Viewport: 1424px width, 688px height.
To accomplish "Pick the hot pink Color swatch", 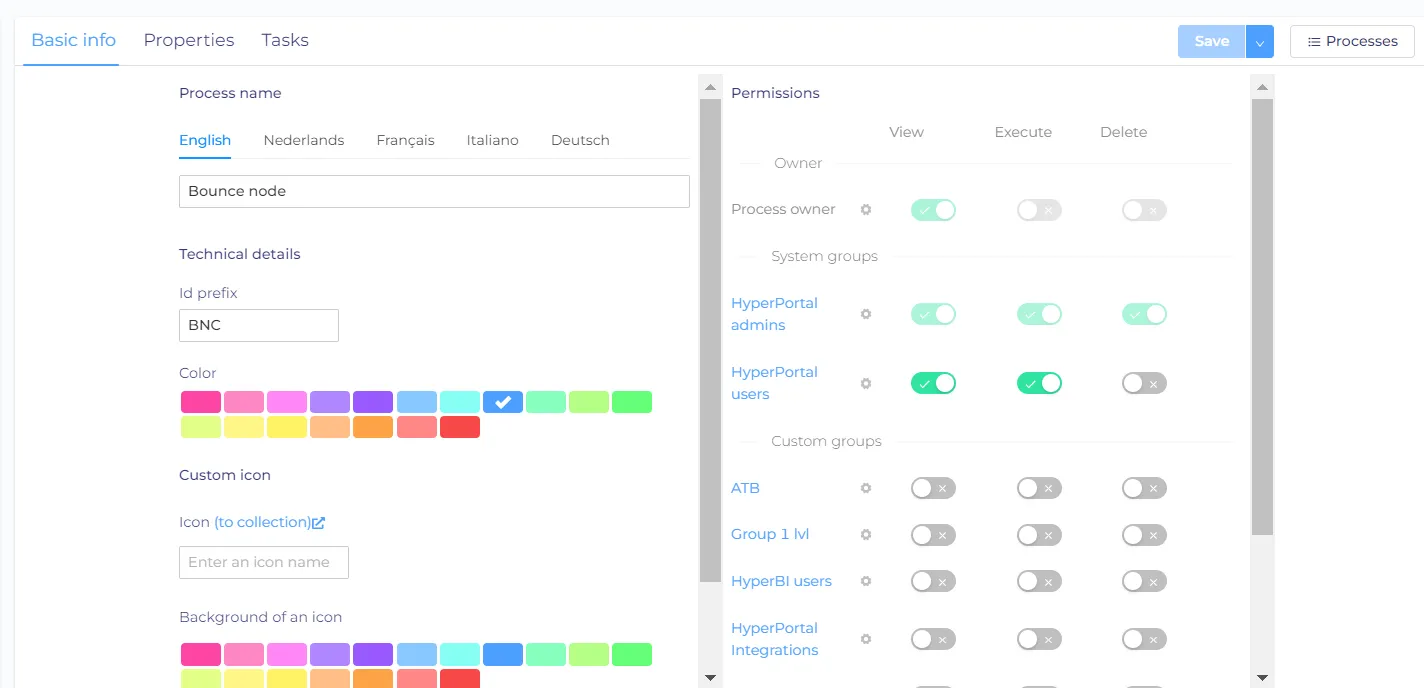I will 201,402.
